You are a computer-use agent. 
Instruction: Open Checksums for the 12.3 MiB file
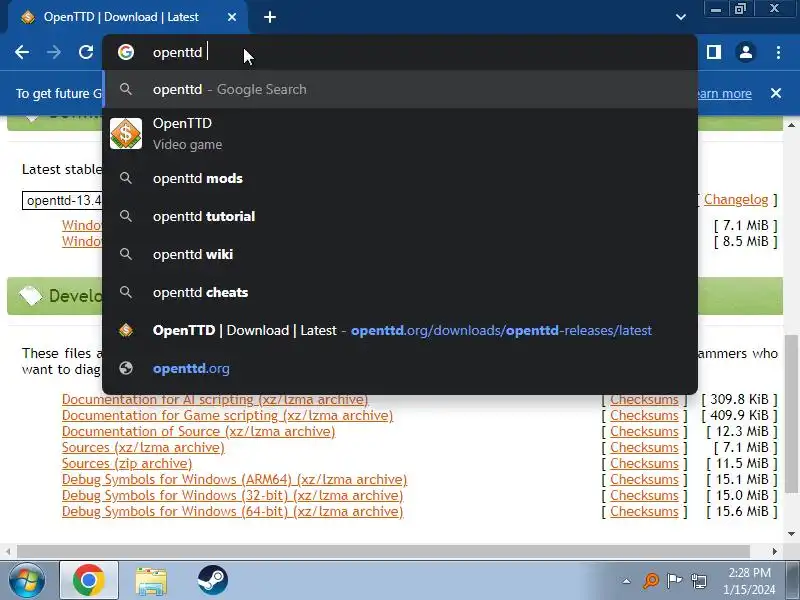click(644, 432)
